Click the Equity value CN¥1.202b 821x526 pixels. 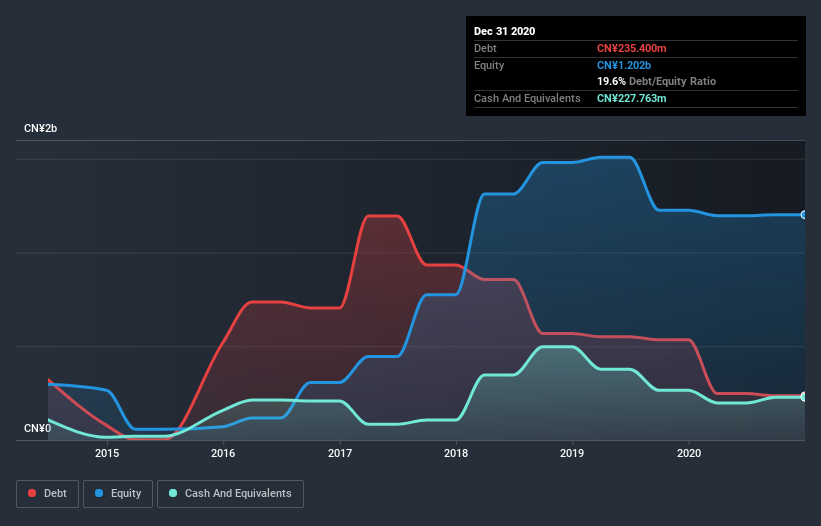pos(624,65)
